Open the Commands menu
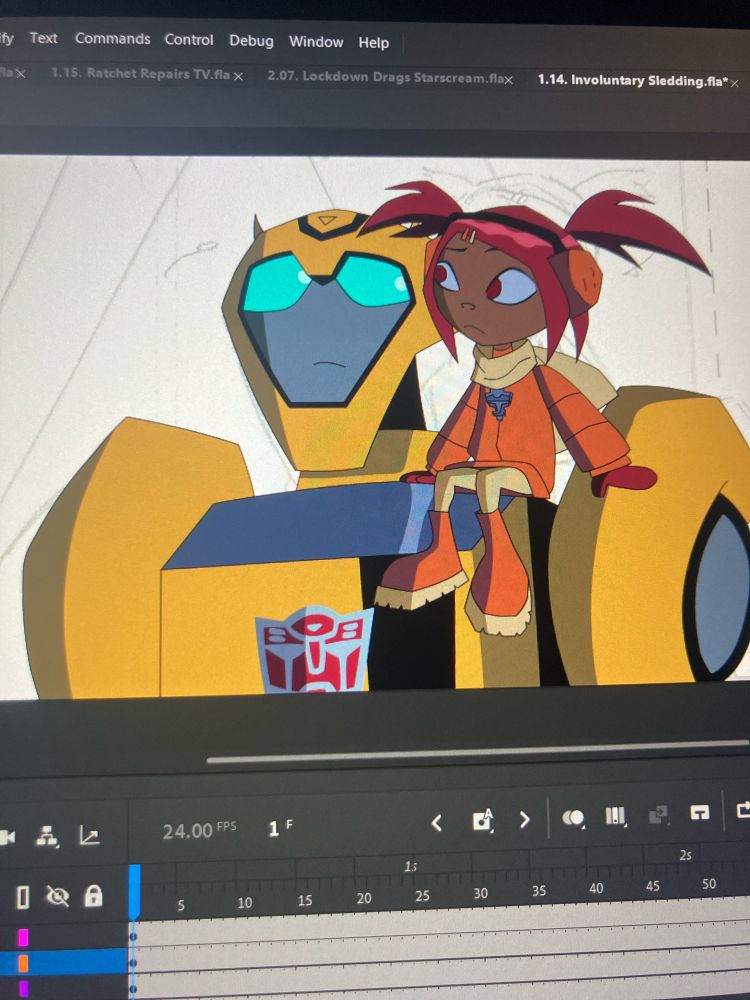 112,39
